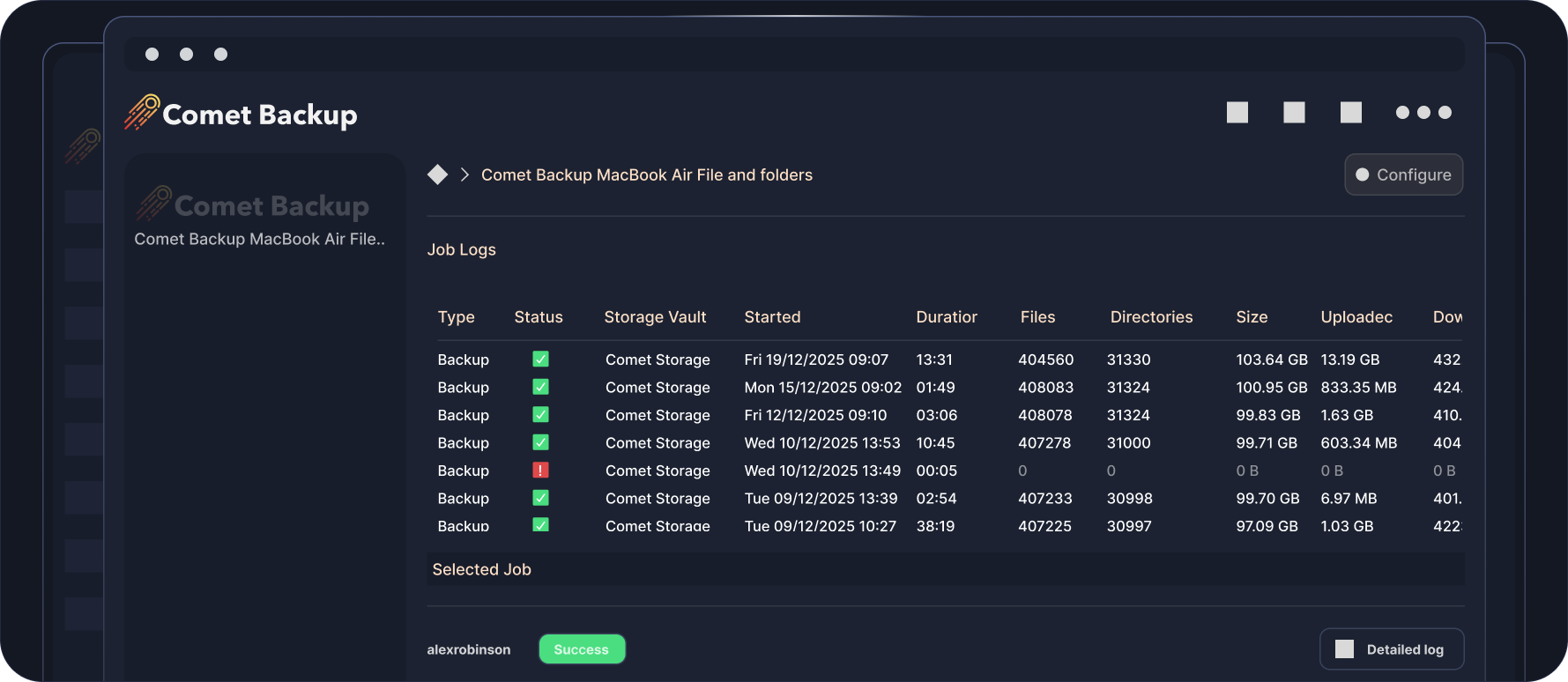Expand the Selected Job section

[x=481, y=569]
